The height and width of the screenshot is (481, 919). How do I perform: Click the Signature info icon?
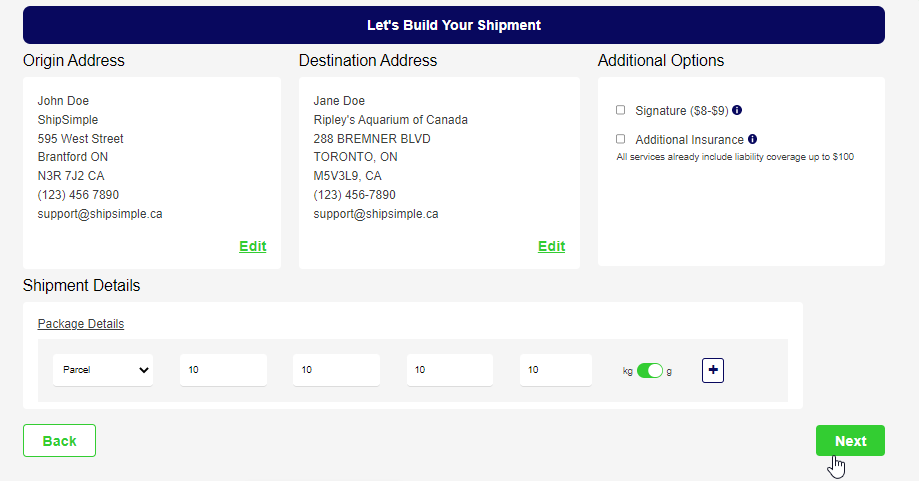coord(737,110)
